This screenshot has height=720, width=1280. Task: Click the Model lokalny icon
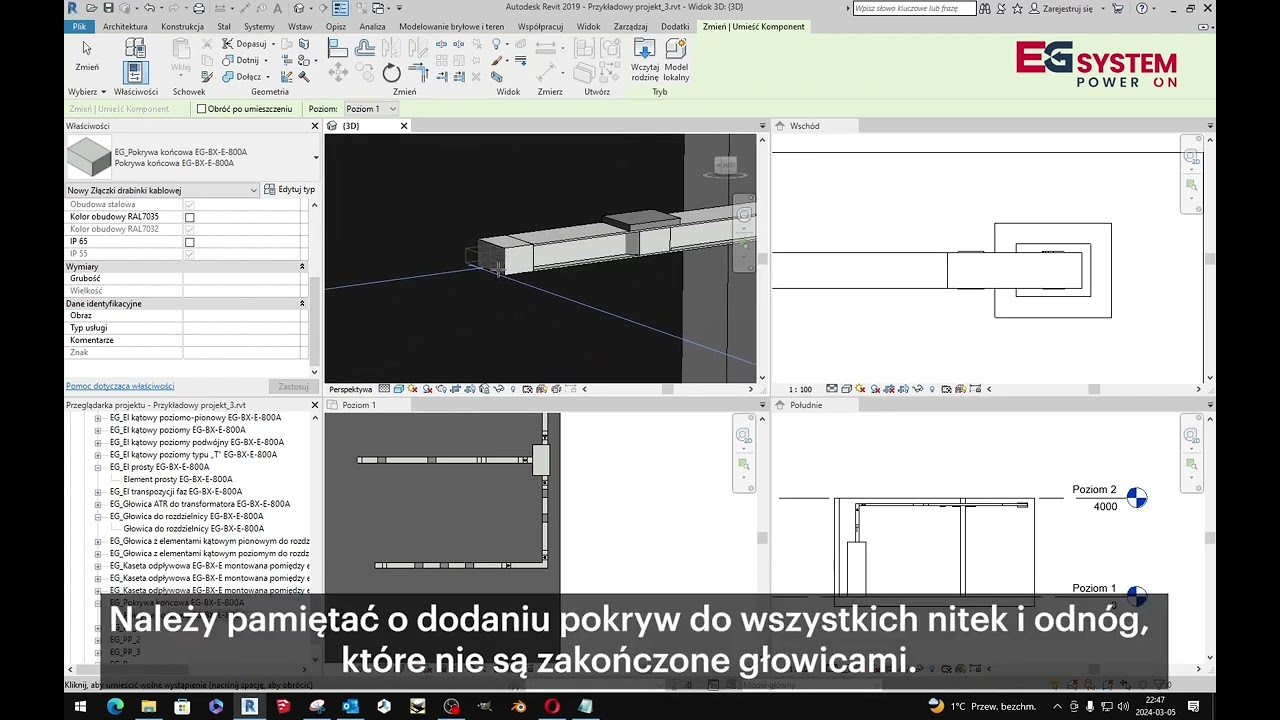pos(676,49)
